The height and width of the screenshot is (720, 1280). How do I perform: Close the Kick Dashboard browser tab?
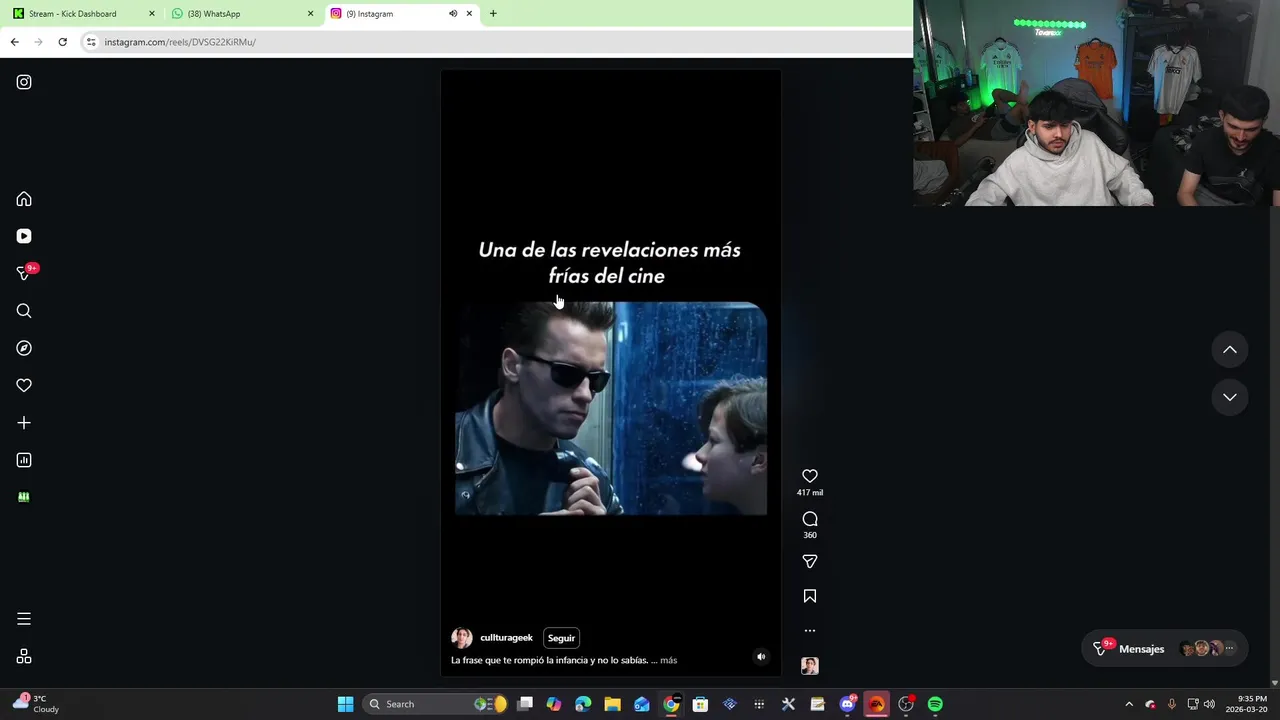(152, 14)
